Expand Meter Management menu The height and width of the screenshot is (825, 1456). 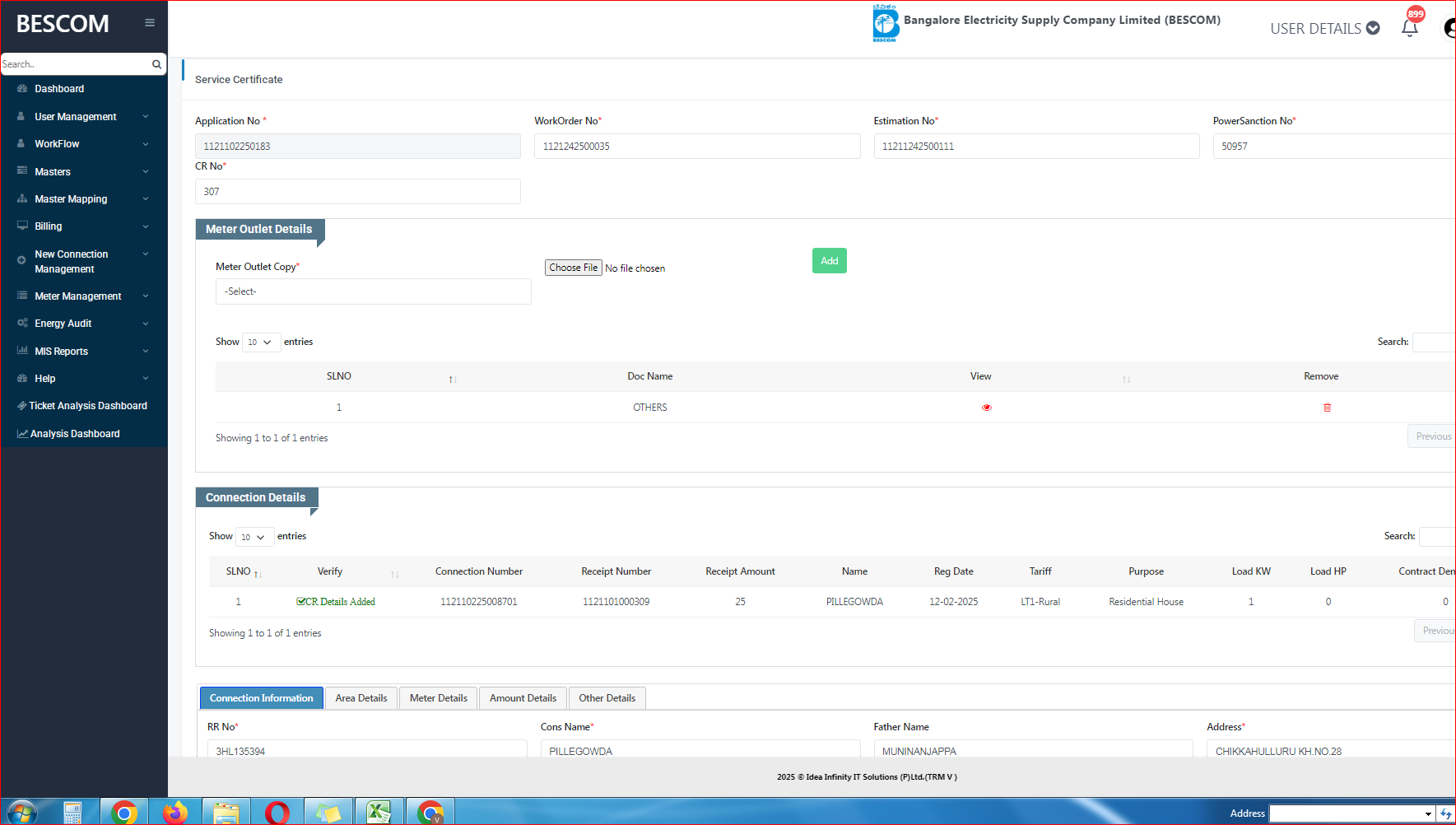(83, 296)
